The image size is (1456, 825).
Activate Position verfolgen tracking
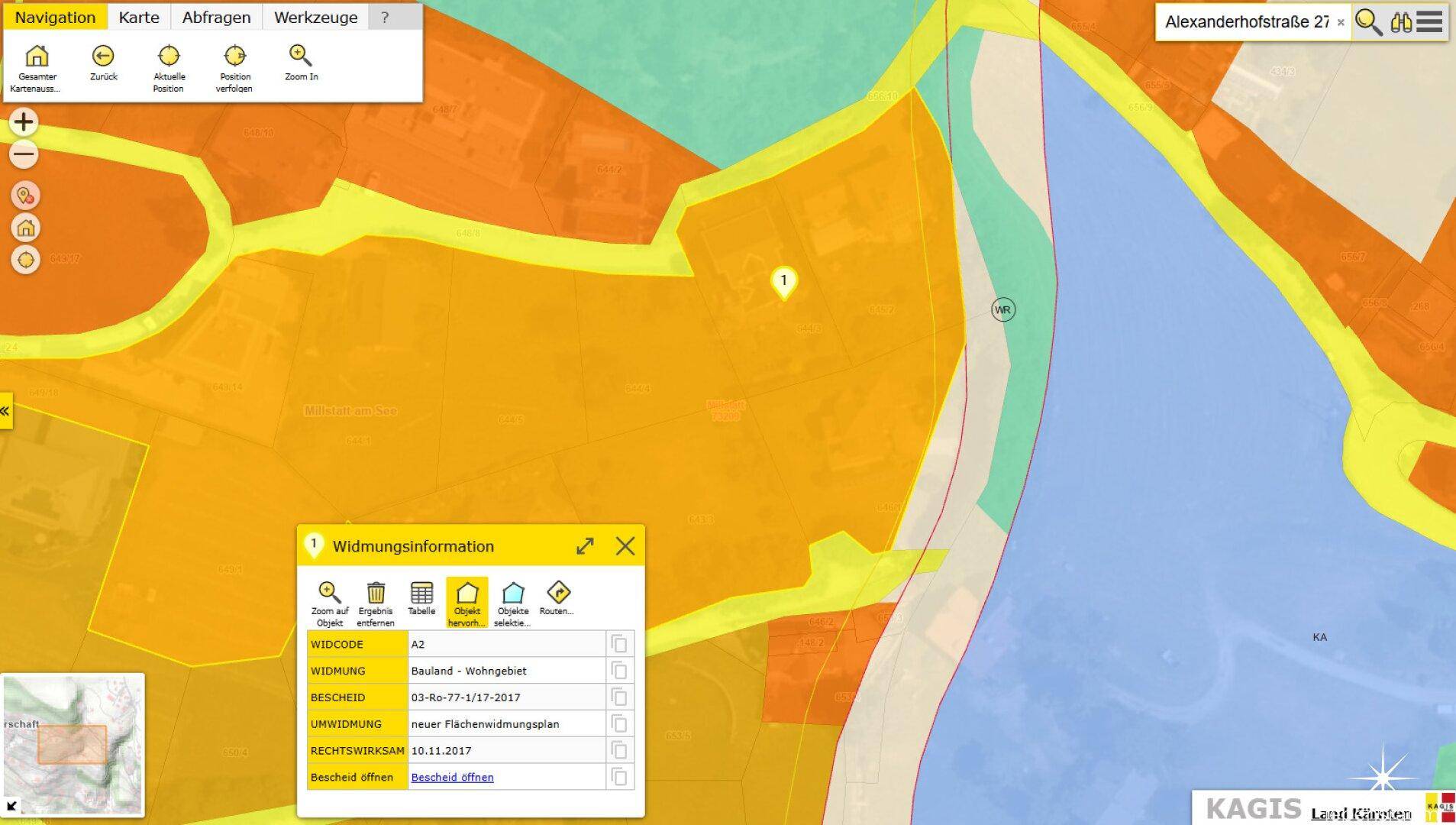234,67
